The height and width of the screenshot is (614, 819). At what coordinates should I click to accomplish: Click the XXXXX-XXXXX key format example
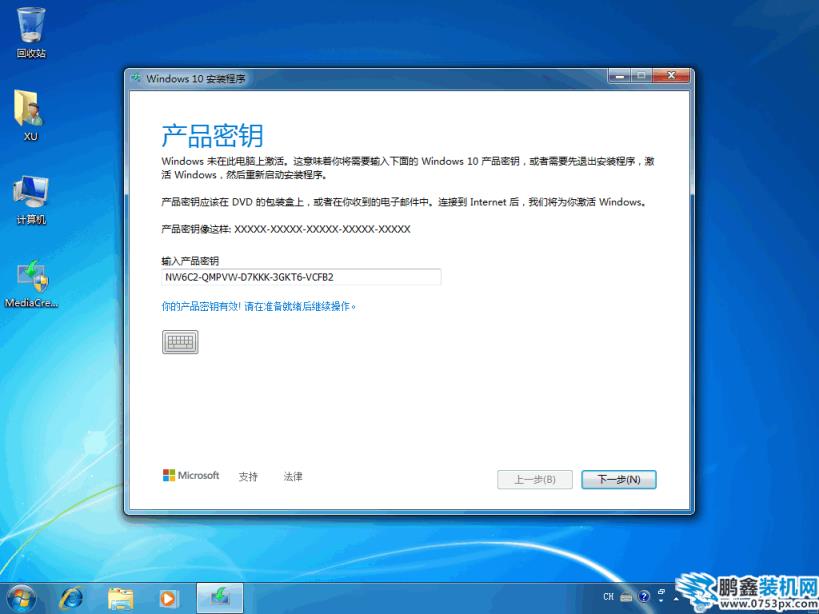322,229
